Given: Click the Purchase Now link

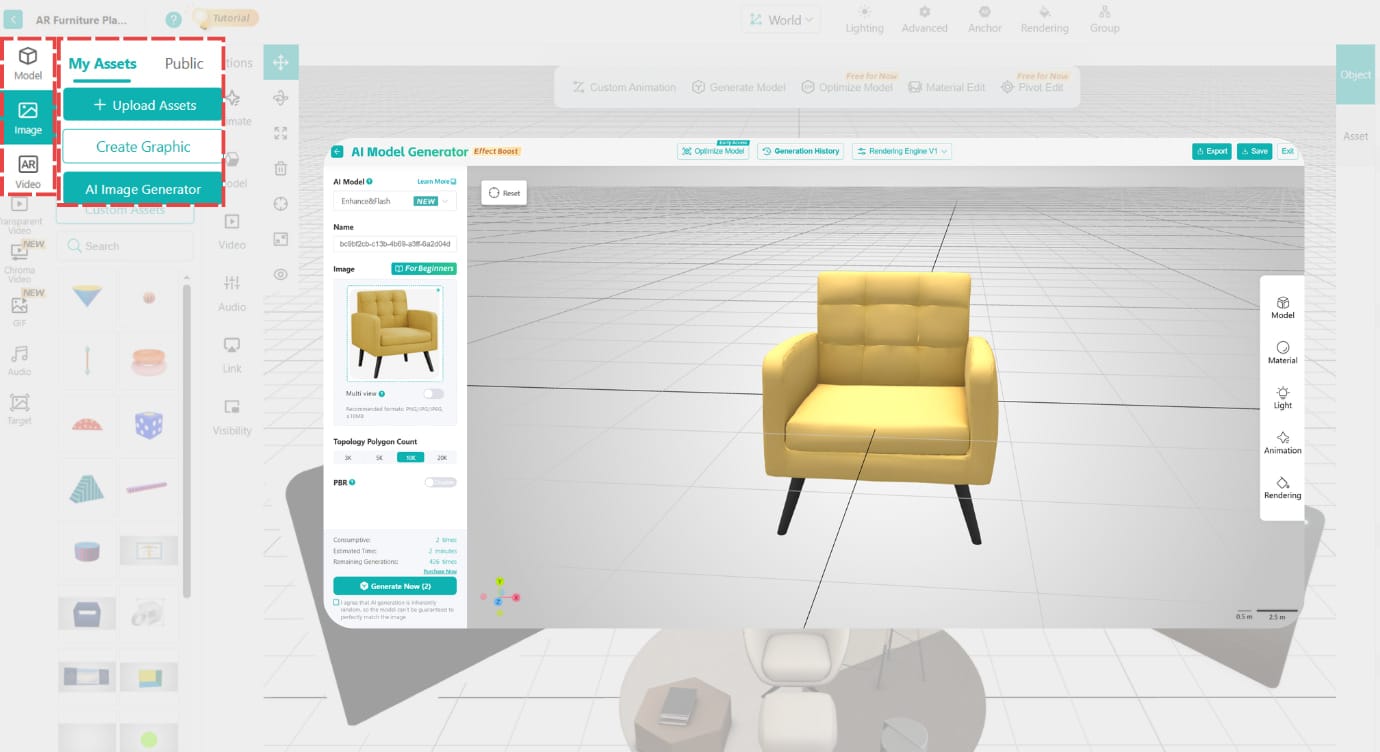Looking at the screenshot, I should [440, 571].
